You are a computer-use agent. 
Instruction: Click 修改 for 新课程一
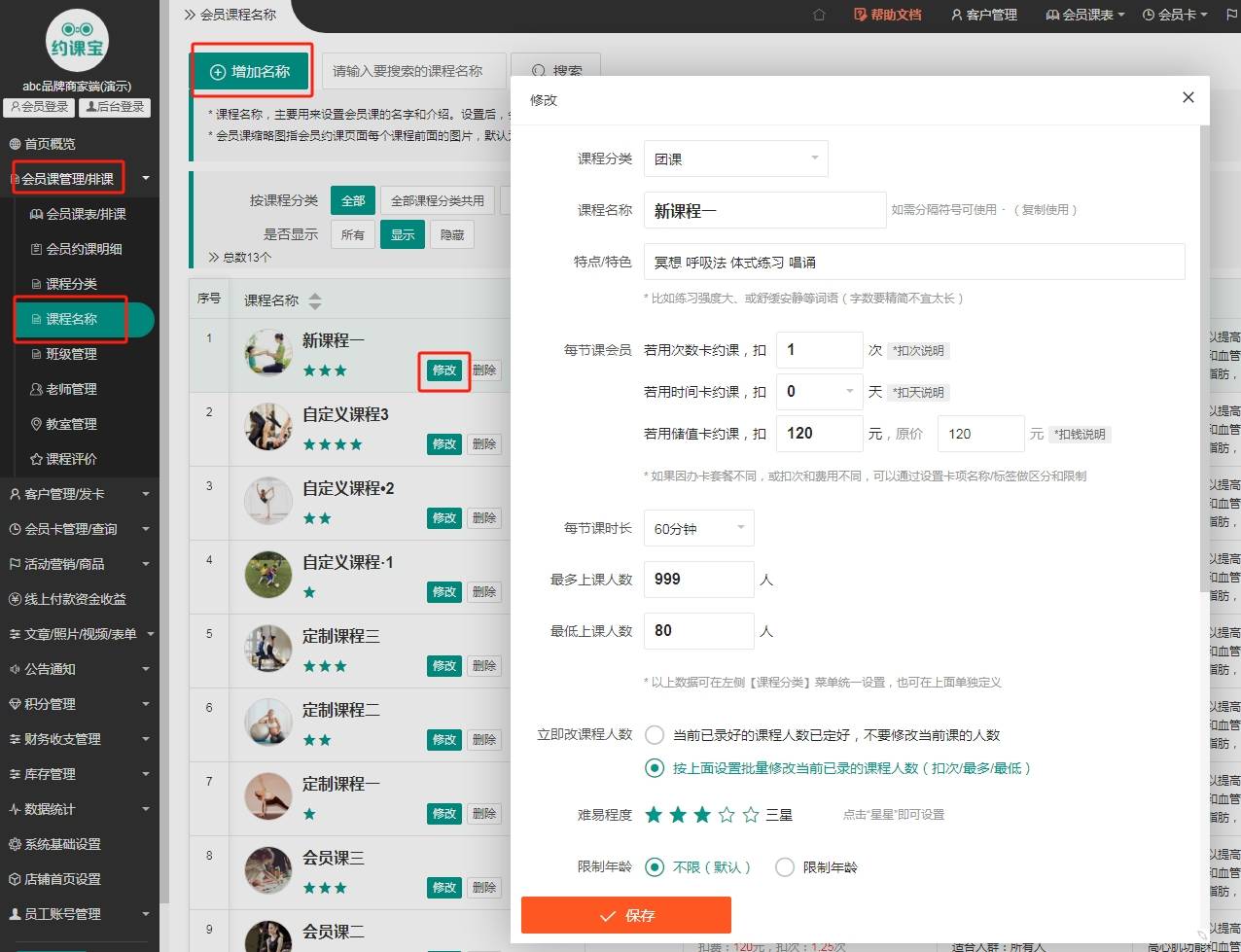pyautogui.click(x=444, y=370)
